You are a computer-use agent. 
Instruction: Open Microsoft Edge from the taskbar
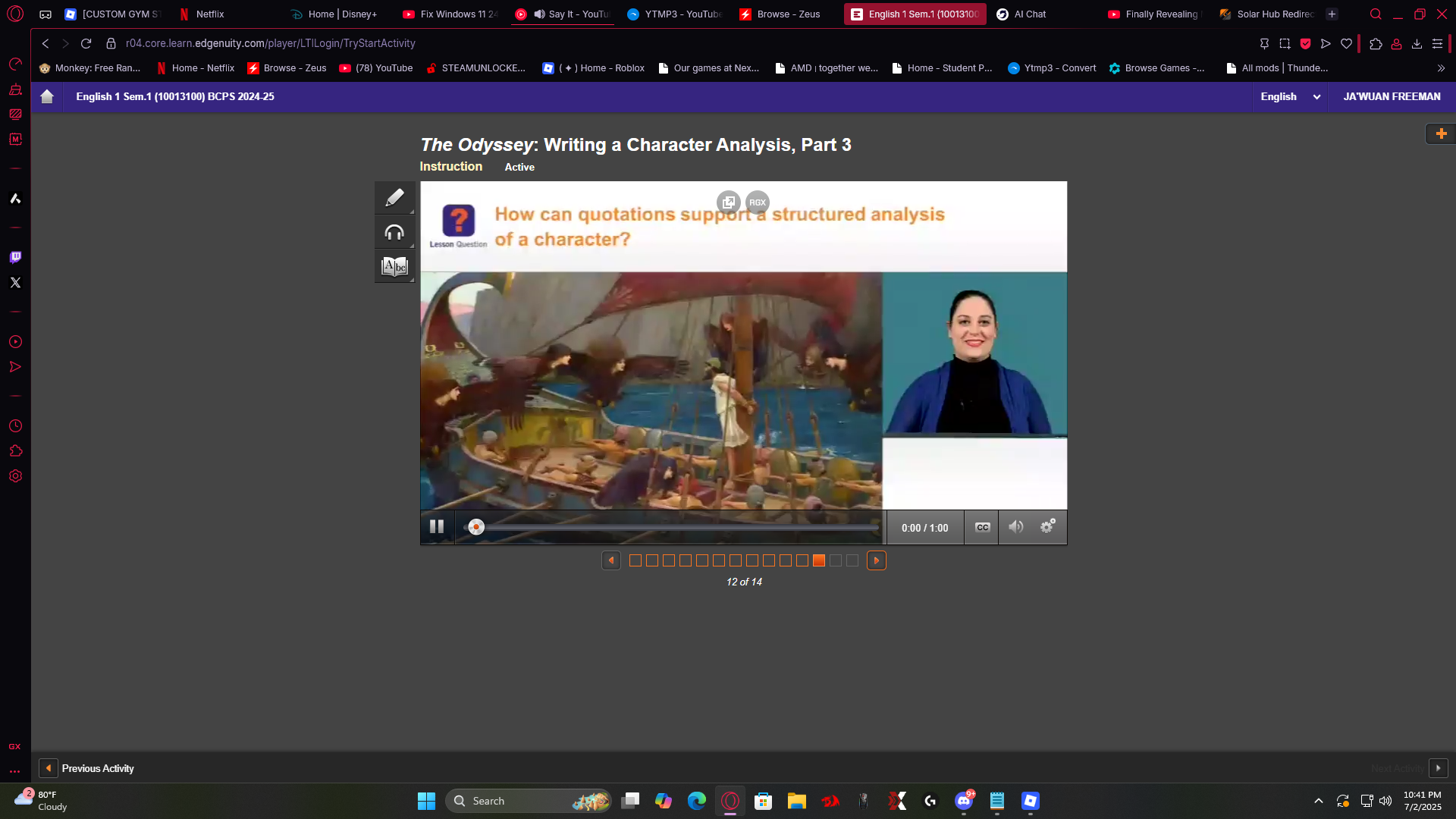pos(697,801)
